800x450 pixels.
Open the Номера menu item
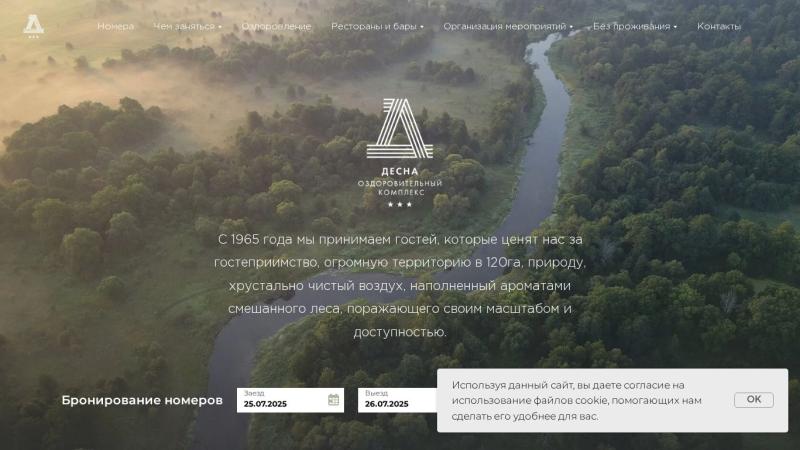[x=116, y=26]
